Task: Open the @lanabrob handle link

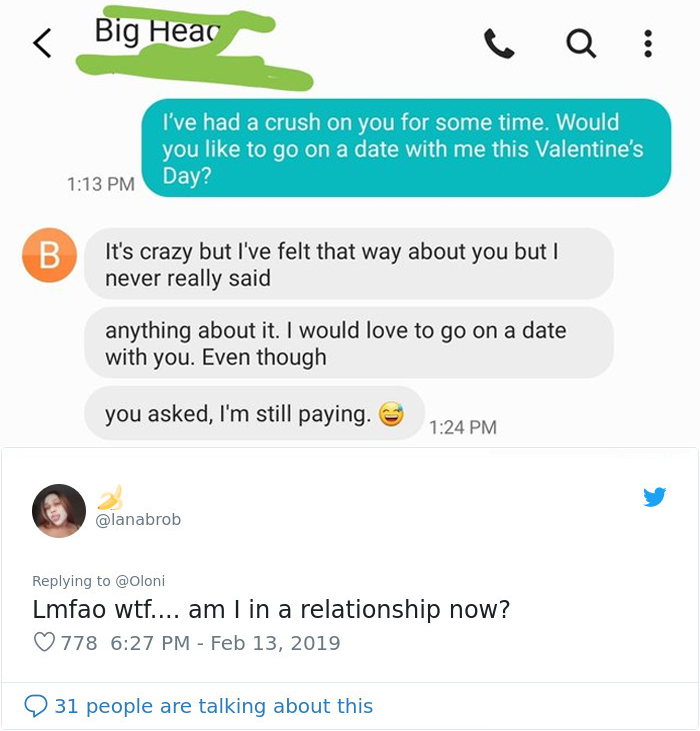Action: tap(138, 520)
